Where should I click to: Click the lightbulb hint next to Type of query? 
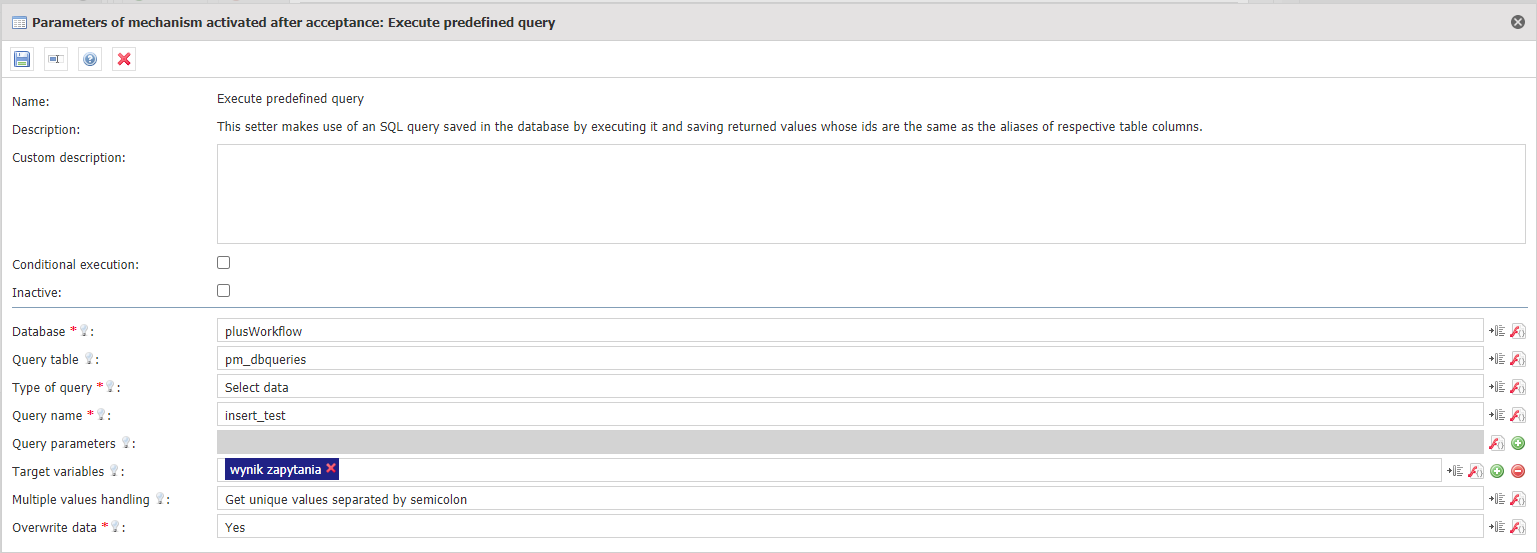pyautogui.click(x=110, y=386)
